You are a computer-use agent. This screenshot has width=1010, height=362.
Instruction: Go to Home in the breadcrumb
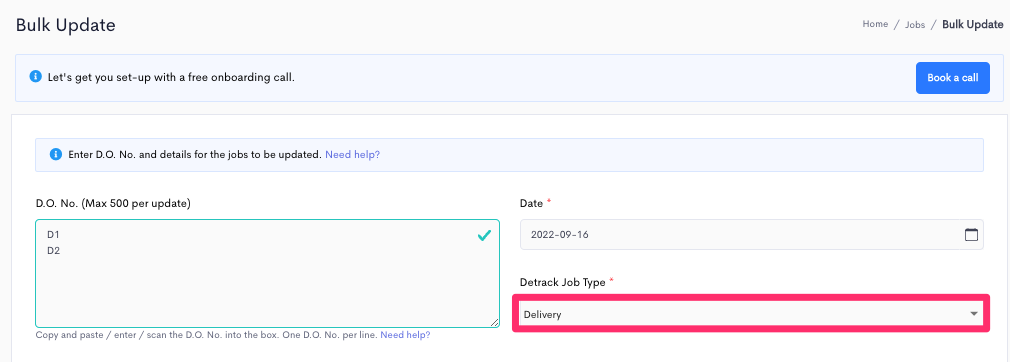point(875,24)
